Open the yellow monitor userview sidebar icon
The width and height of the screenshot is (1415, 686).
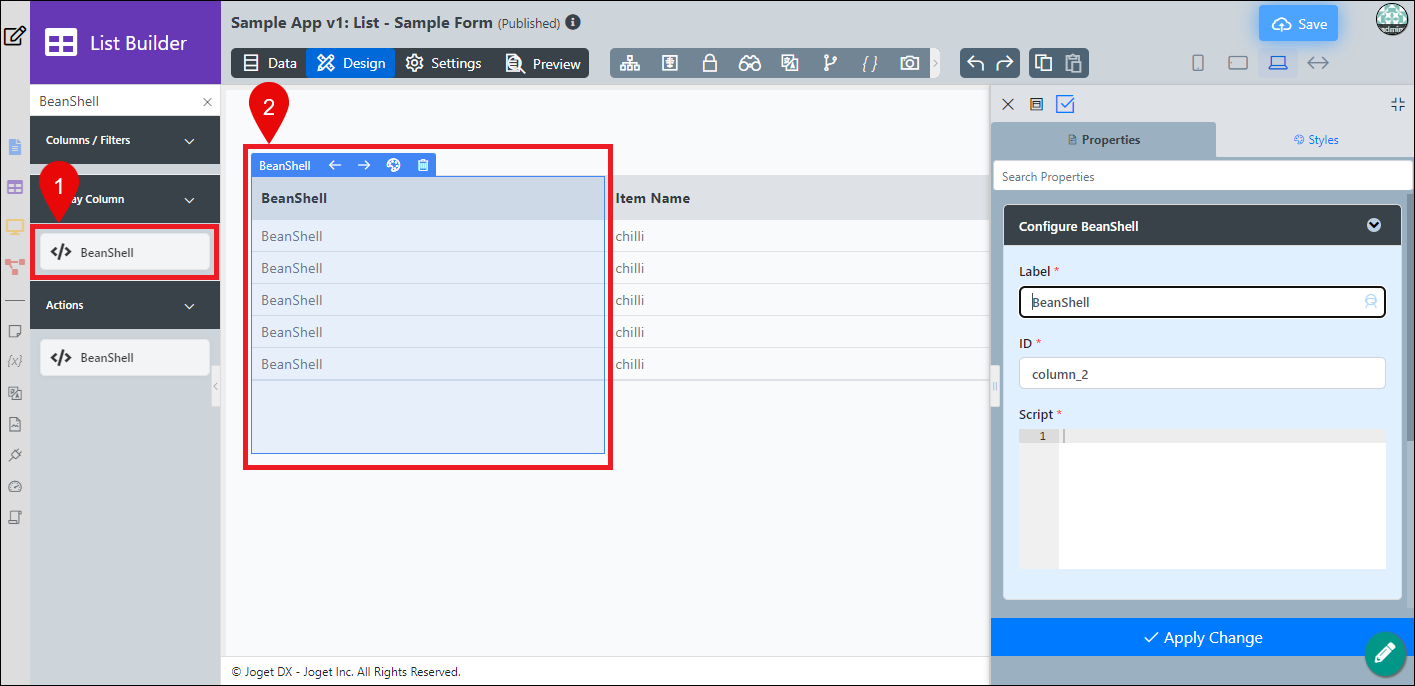tap(14, 227)
